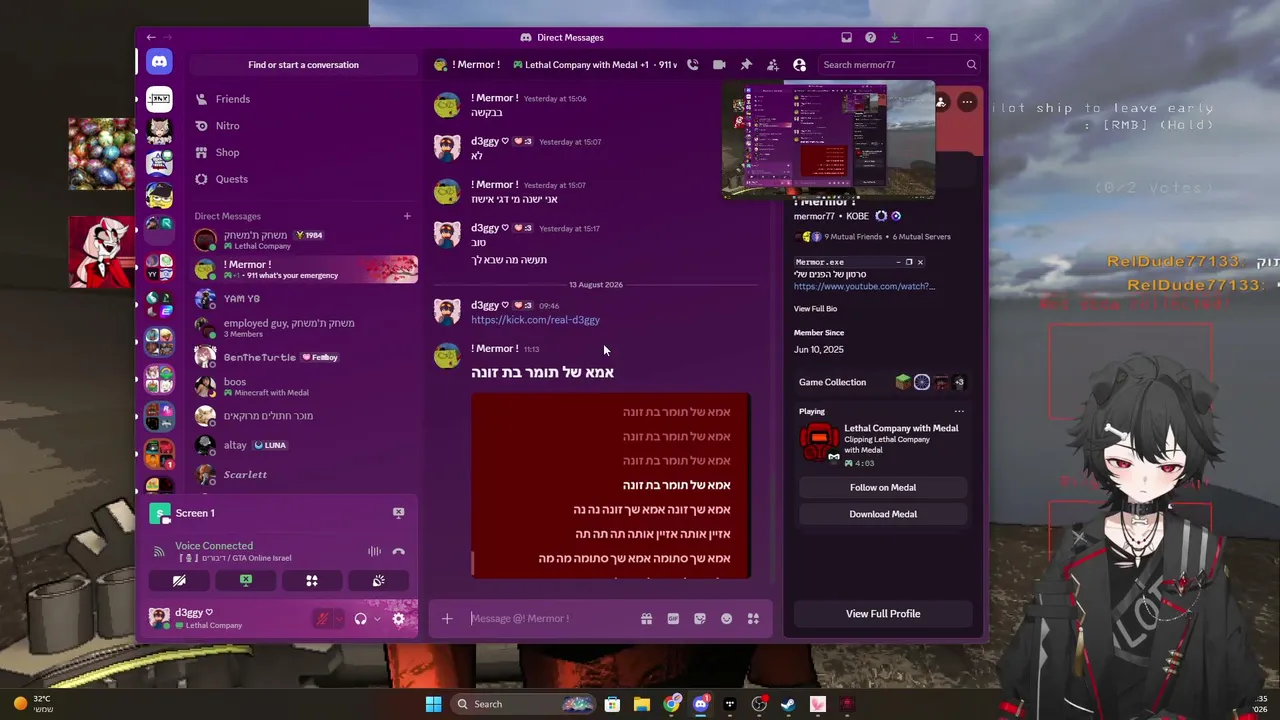The width and height of the screenshot is (1280, 720).
Task: Disconnect from the voice channel
Action: click(398, 551)
